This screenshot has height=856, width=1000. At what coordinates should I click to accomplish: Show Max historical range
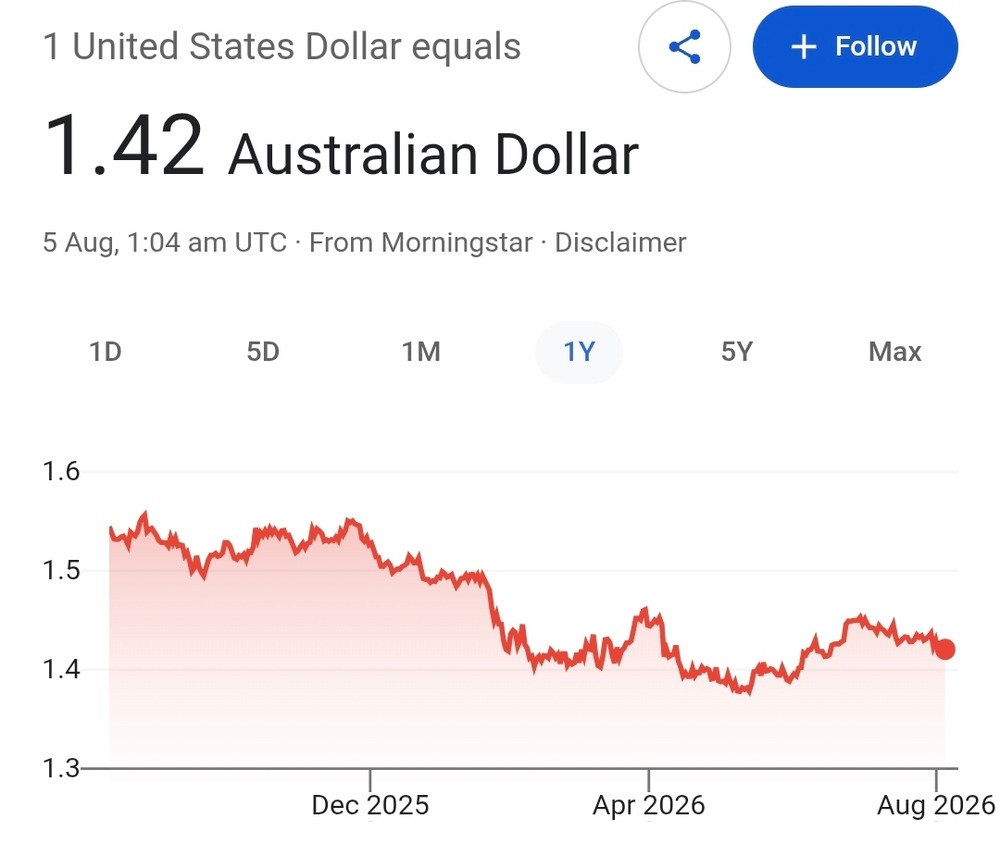[x=895, y=352]
